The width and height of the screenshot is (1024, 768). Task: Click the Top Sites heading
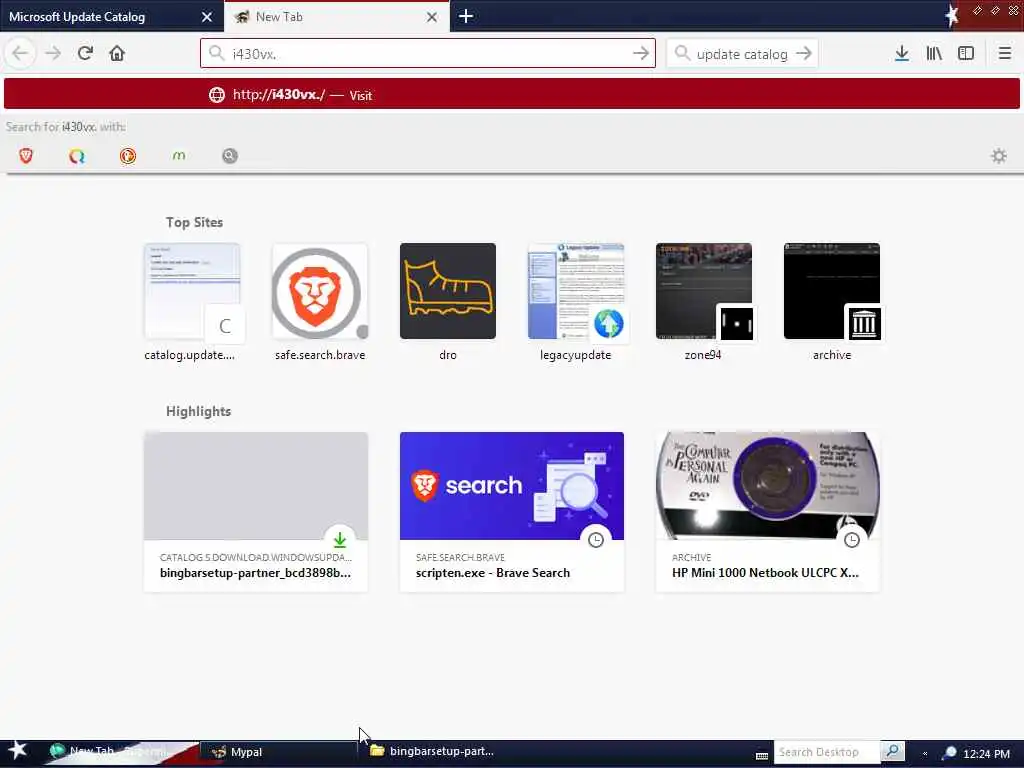point(194,222)
